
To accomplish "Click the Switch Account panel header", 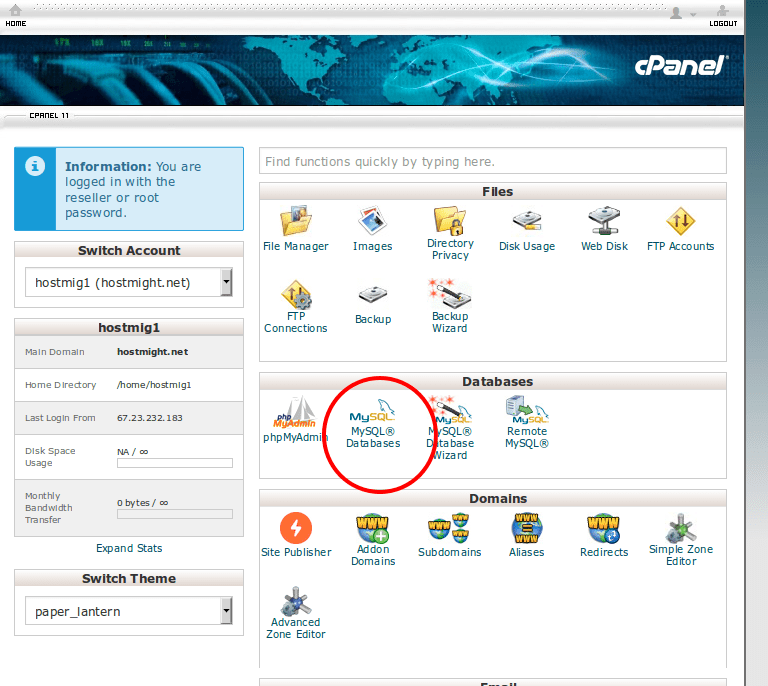I will [129, 250].
